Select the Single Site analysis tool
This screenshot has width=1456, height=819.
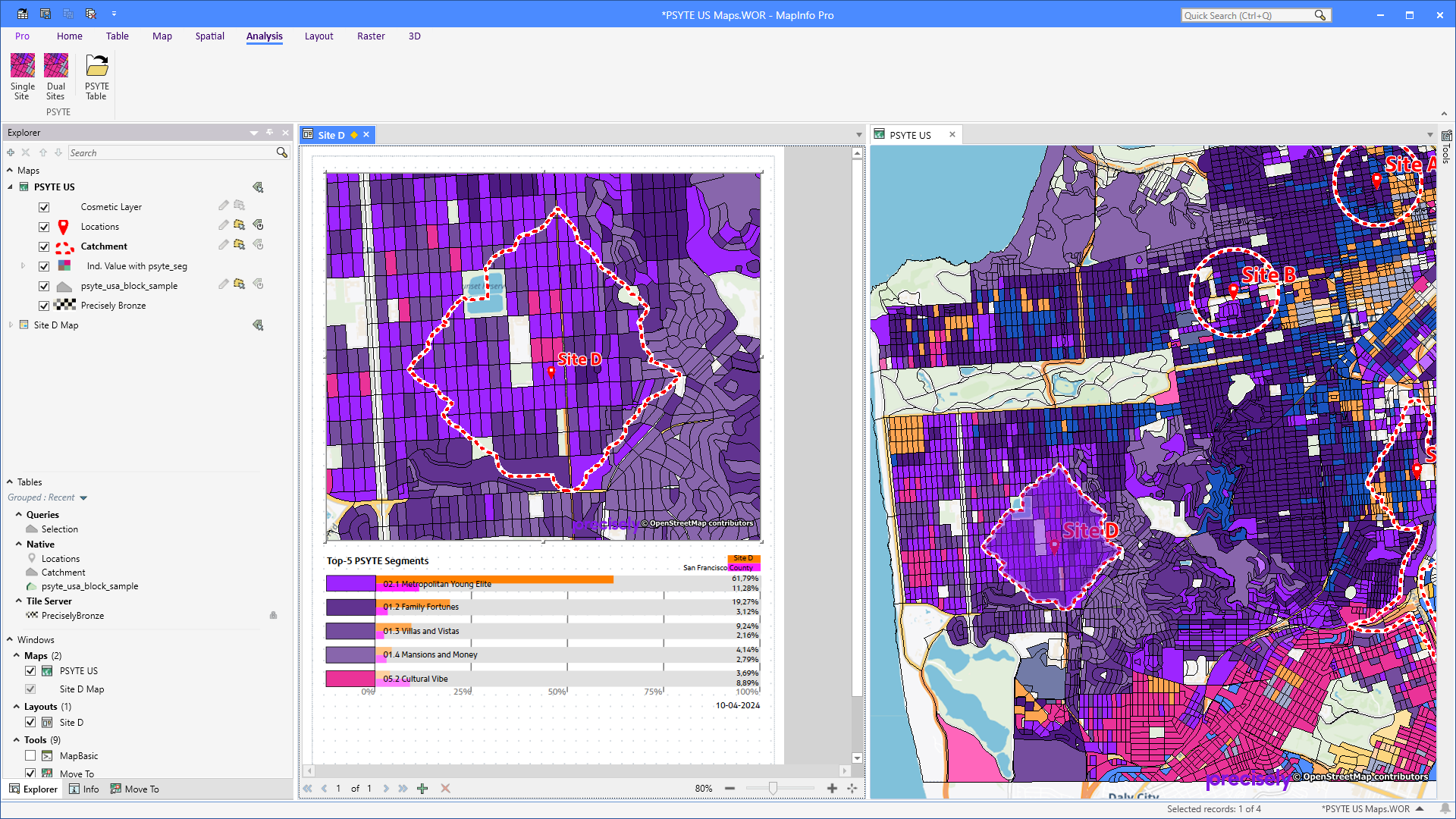(22, 76)
